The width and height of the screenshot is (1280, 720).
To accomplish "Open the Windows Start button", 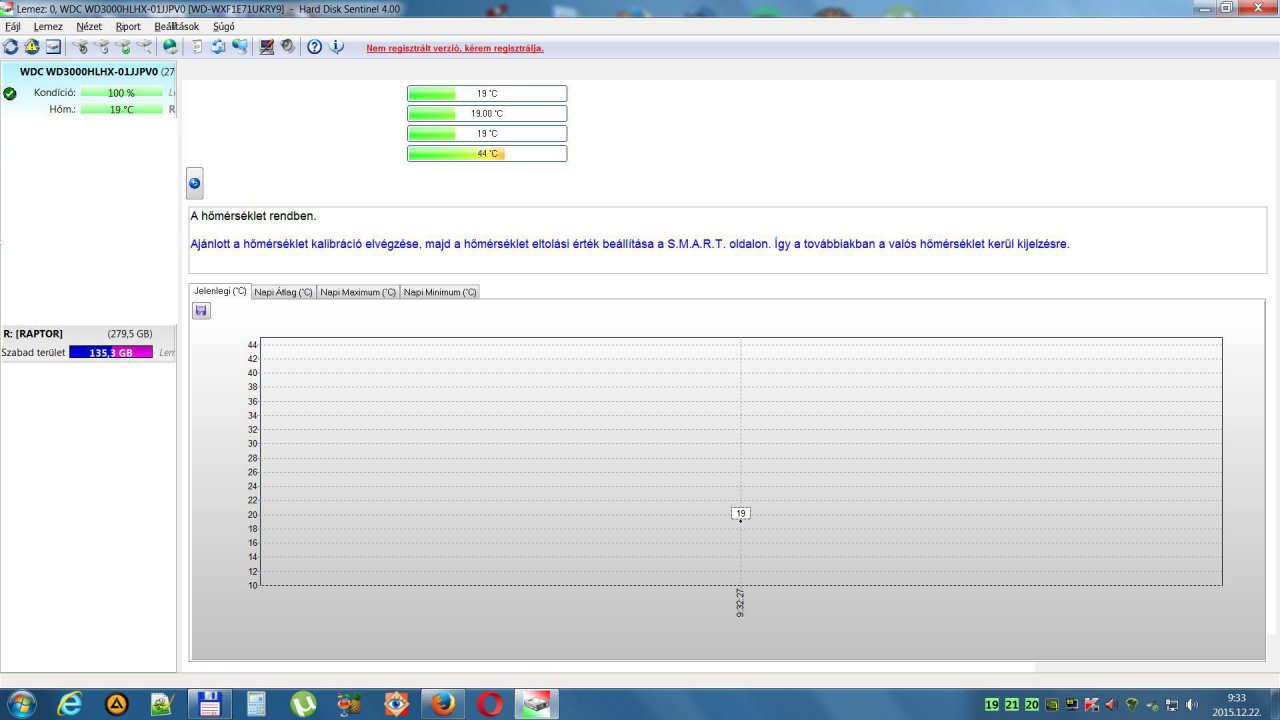I will coord(21,704).
